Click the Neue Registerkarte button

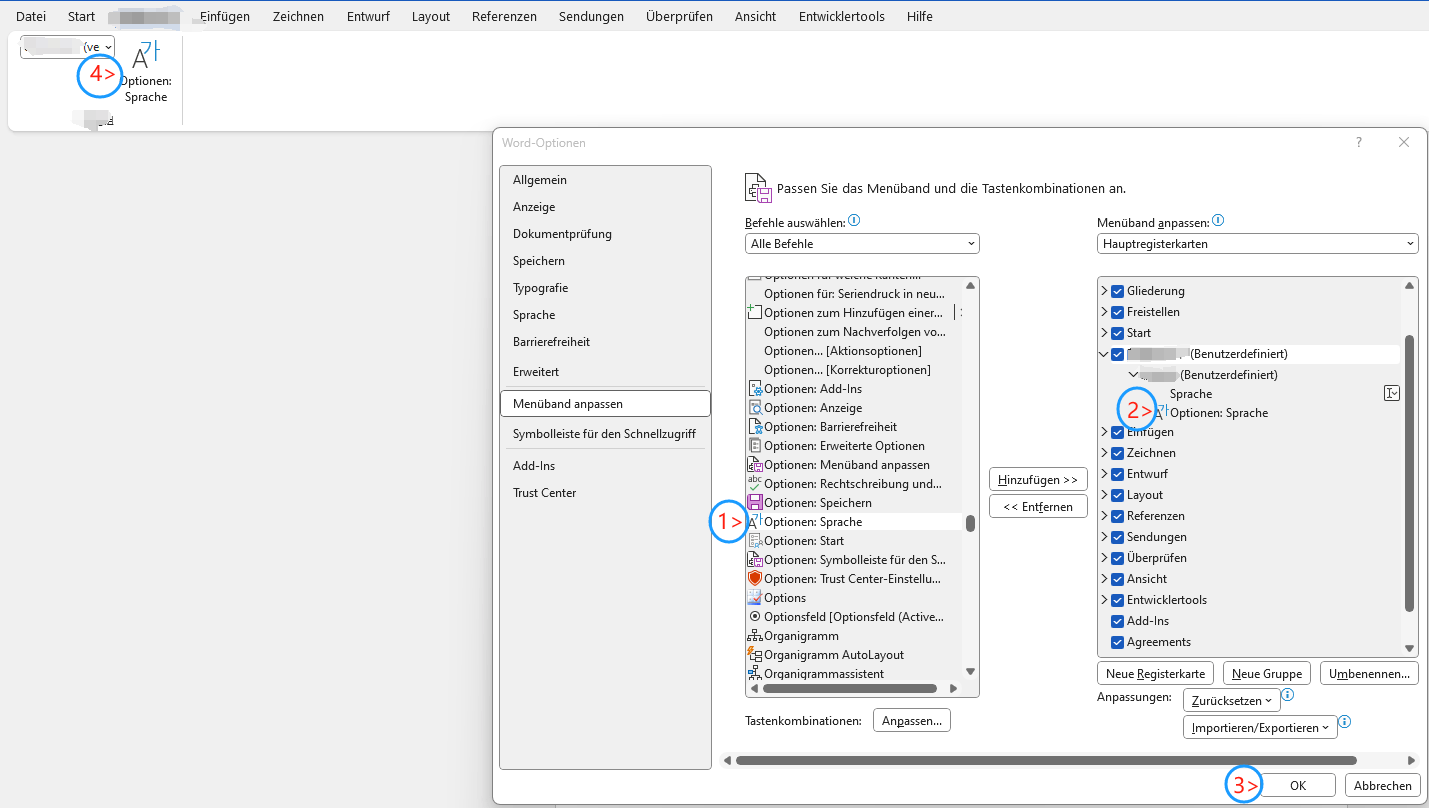pos(1156,674)
